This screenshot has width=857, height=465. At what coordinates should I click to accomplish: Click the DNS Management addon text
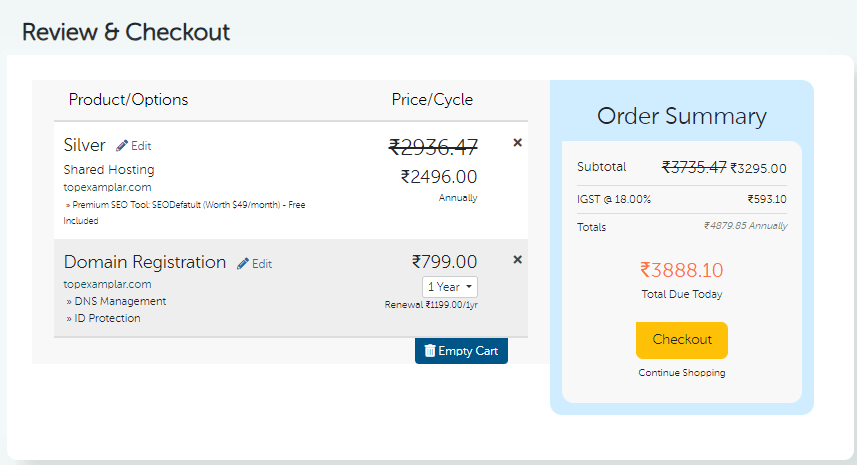point(119,301)
